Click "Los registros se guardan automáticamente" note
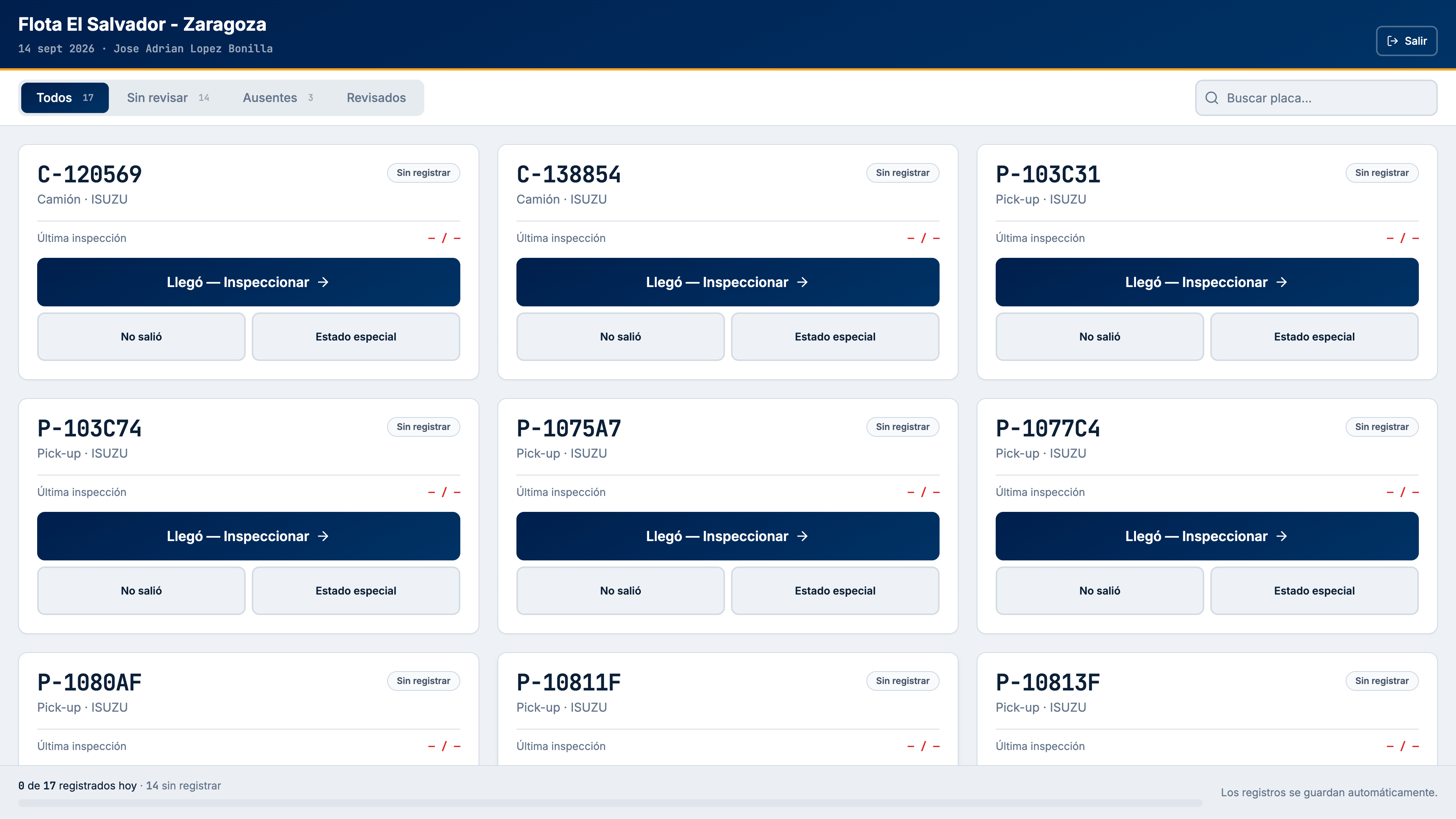The image size is (1456, 819). (x=1329, y=792)
